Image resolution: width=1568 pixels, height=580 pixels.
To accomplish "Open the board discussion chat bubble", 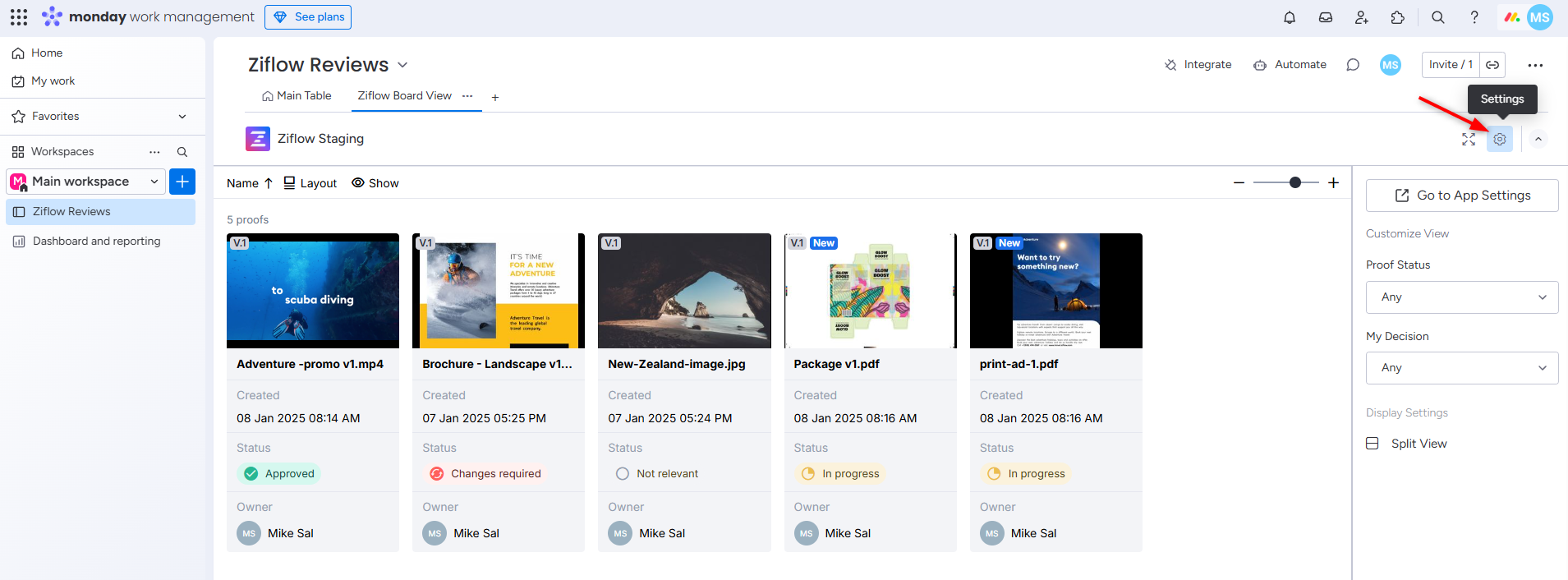I will pos(1353,65).
